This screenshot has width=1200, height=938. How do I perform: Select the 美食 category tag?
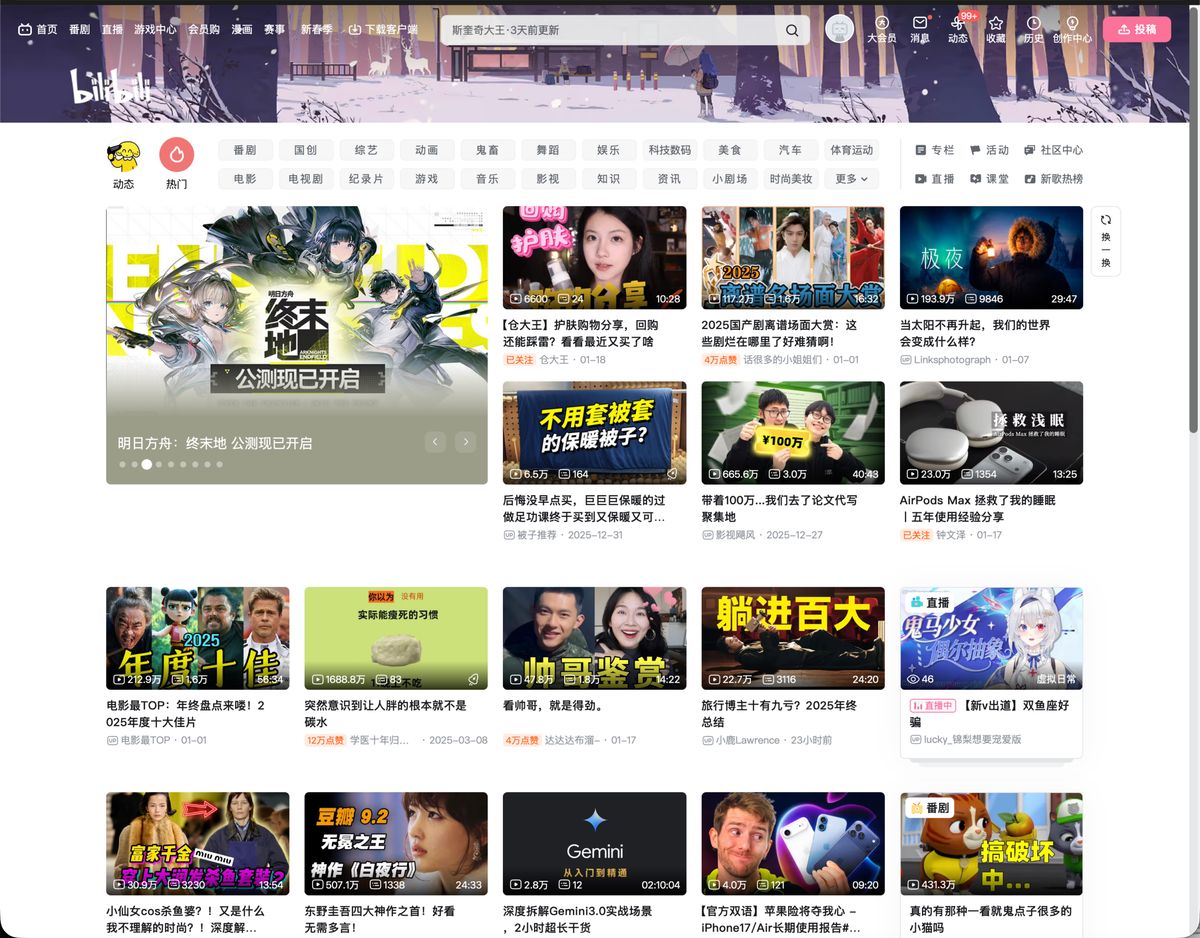click(x=730, y=150)
